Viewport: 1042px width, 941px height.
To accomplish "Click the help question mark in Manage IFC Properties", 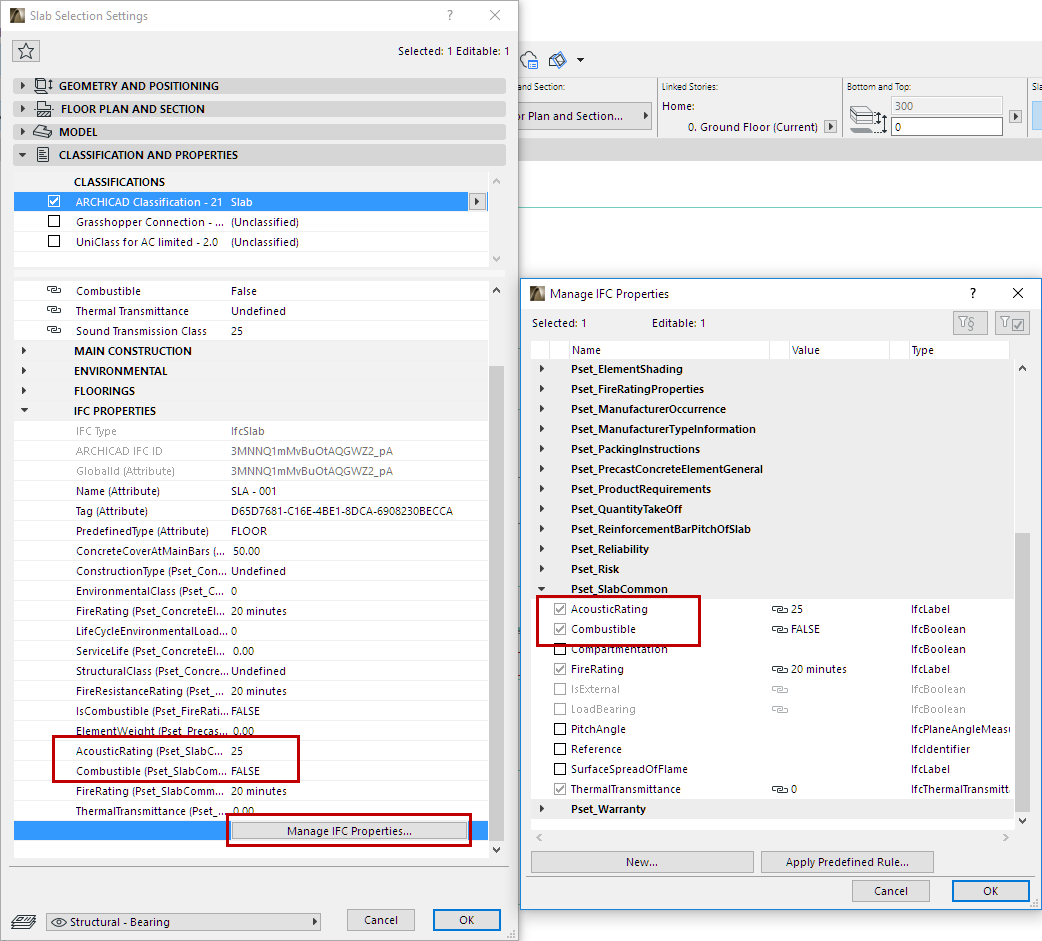I will pos(973,293).
